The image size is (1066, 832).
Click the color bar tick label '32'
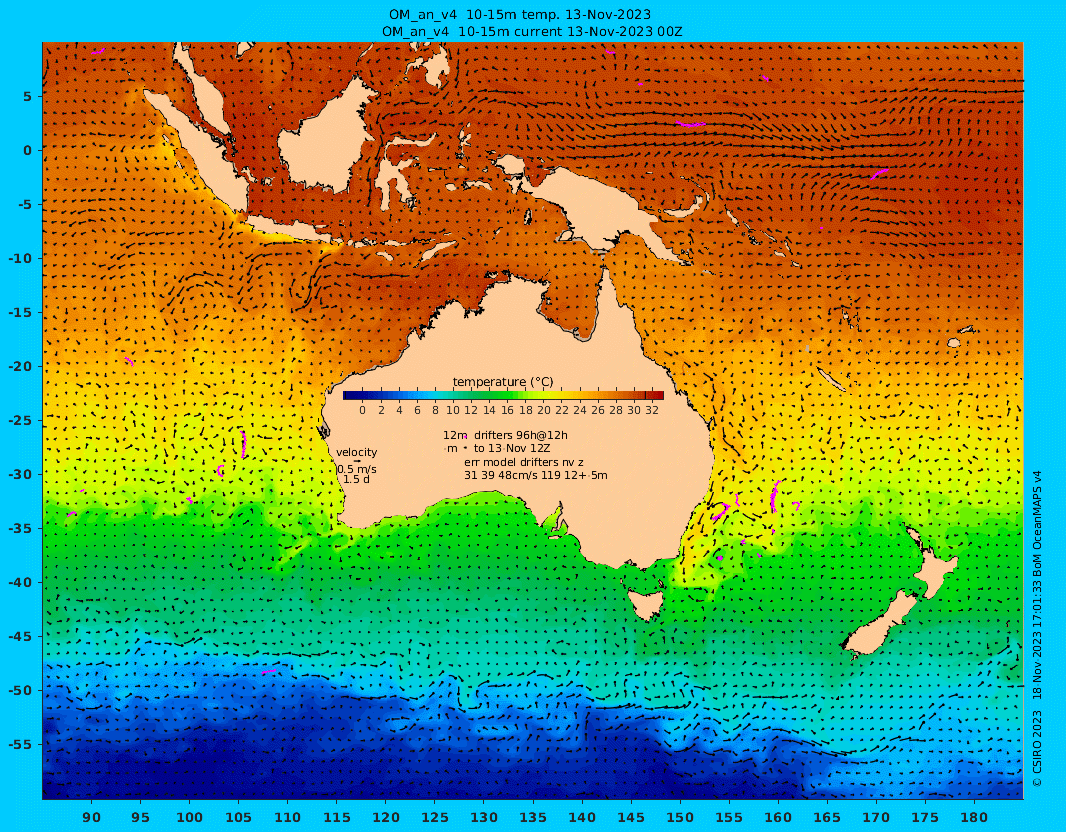652,410
